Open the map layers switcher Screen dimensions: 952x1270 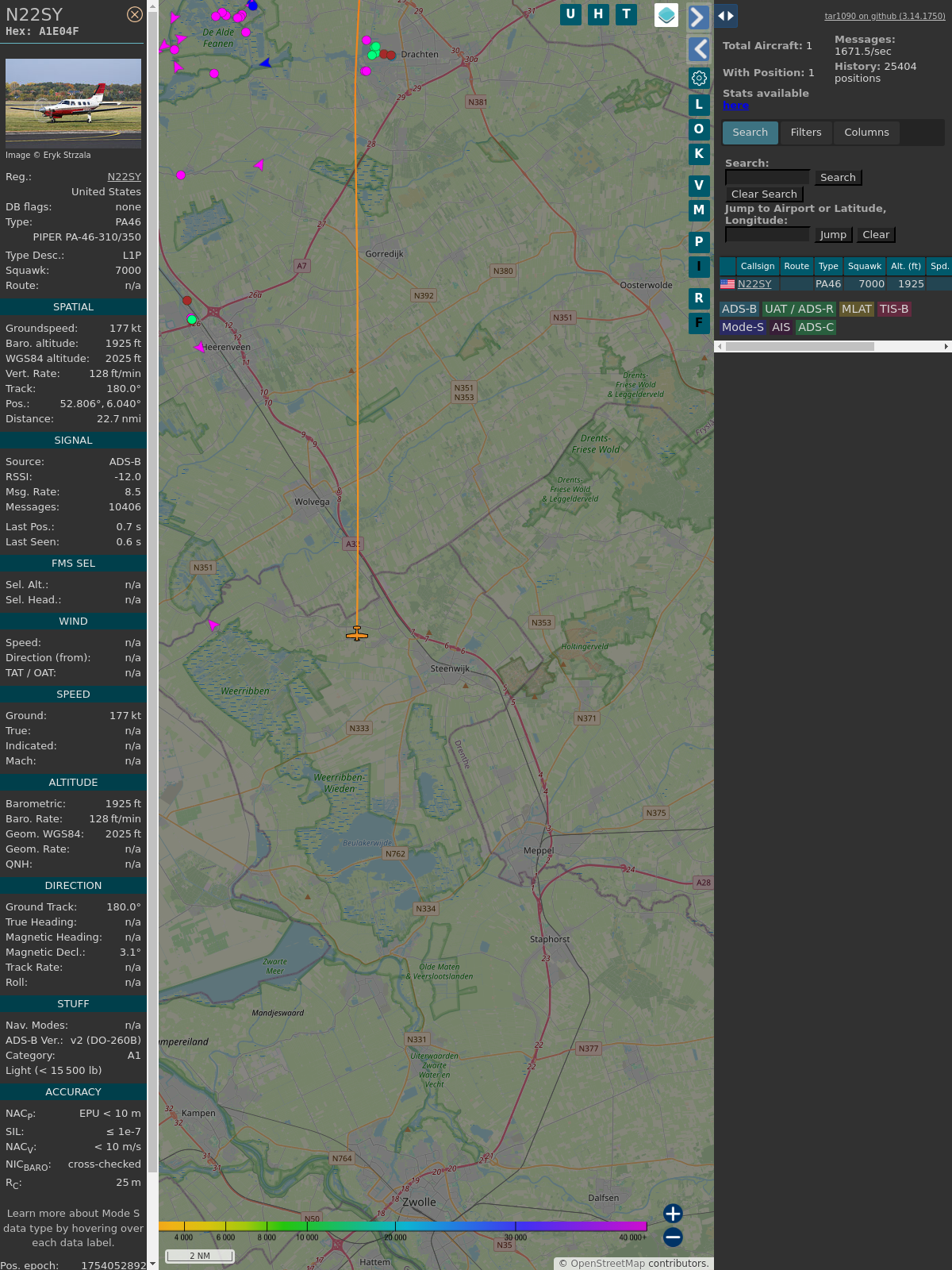point(666,15)
